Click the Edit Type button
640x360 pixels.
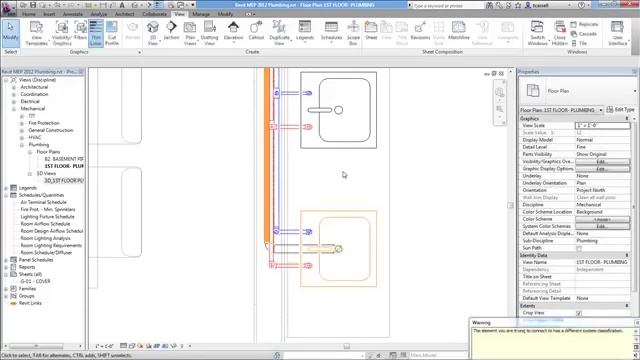tap(620, 110)
